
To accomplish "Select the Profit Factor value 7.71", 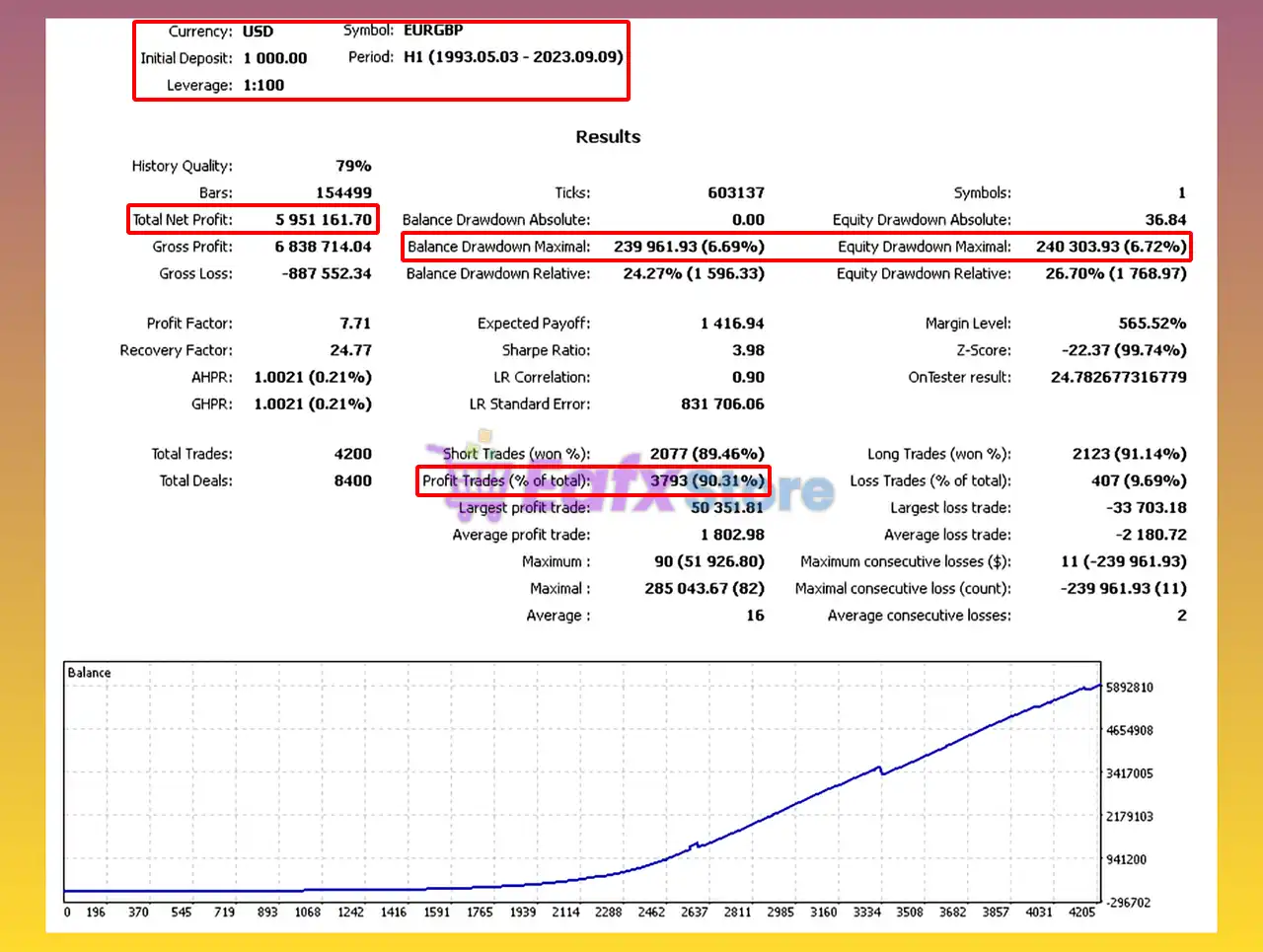I will pyautogui.click(x=355, y=324).
